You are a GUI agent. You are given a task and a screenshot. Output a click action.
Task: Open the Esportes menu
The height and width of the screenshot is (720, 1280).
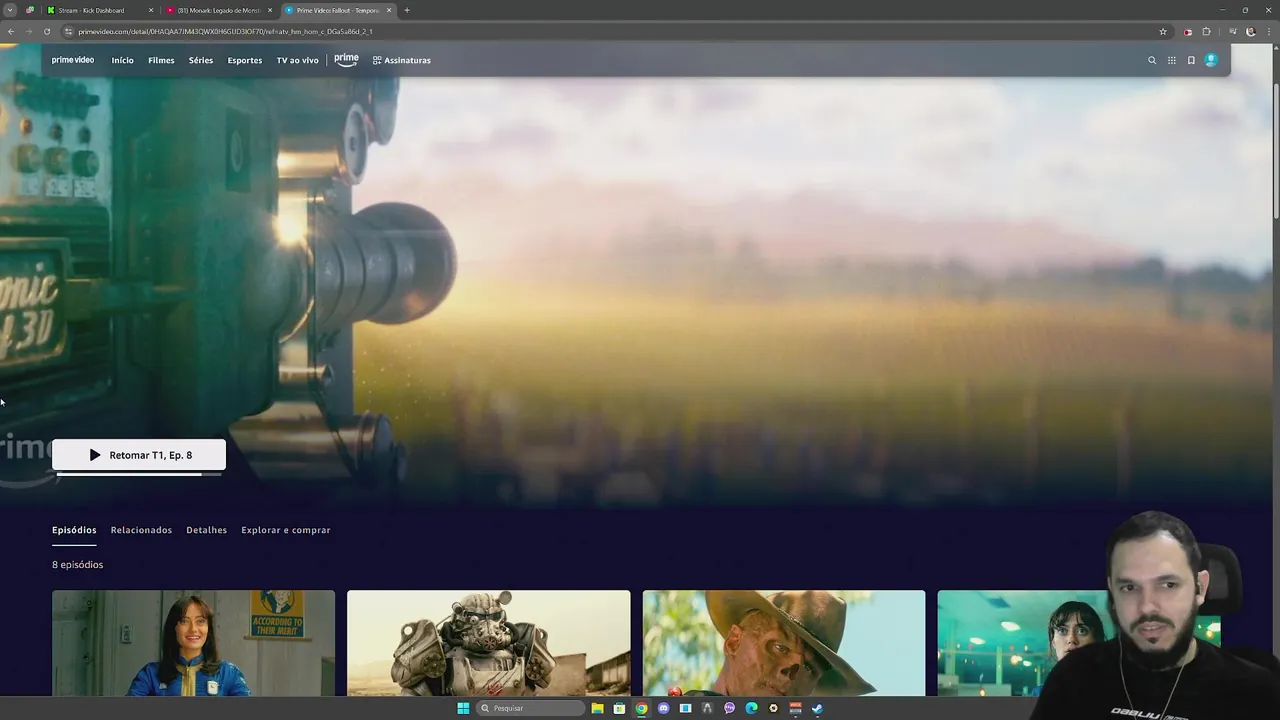[245, 60]
